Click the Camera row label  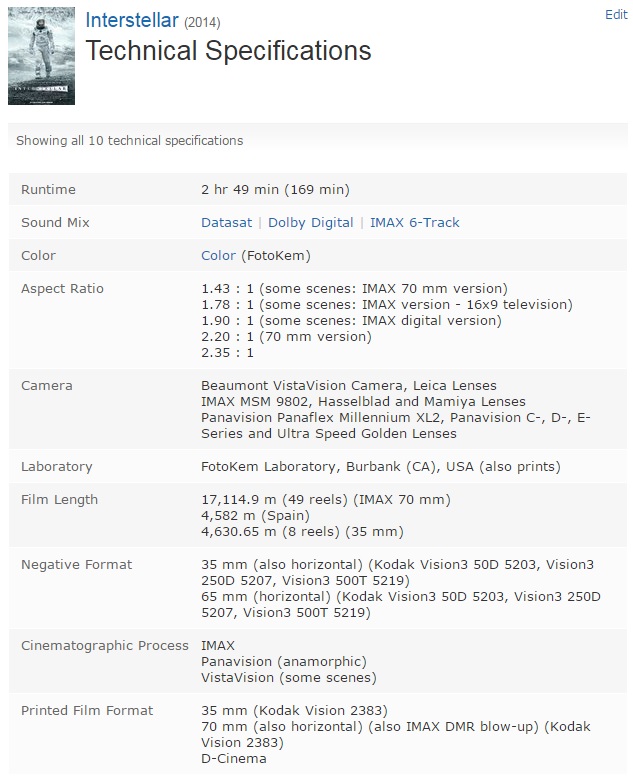[x=47, y=386]
